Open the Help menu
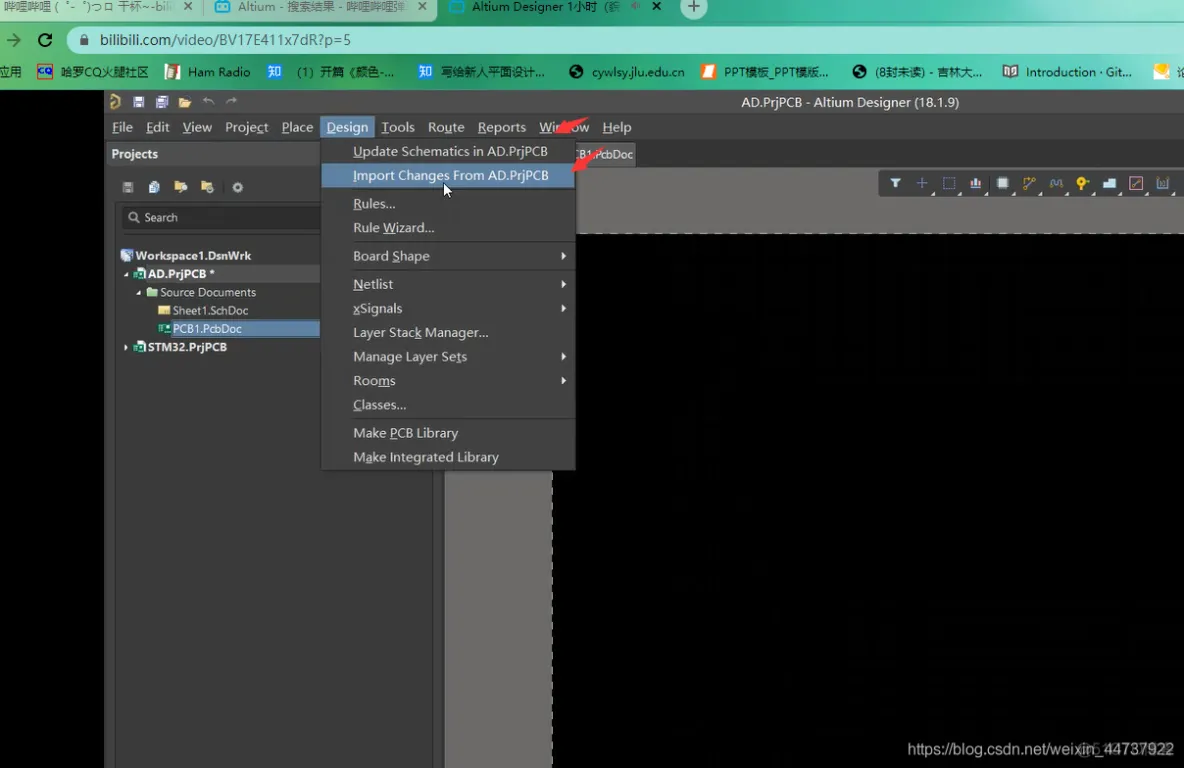This screenshot has height=768, width=1184. click(616, 127)
